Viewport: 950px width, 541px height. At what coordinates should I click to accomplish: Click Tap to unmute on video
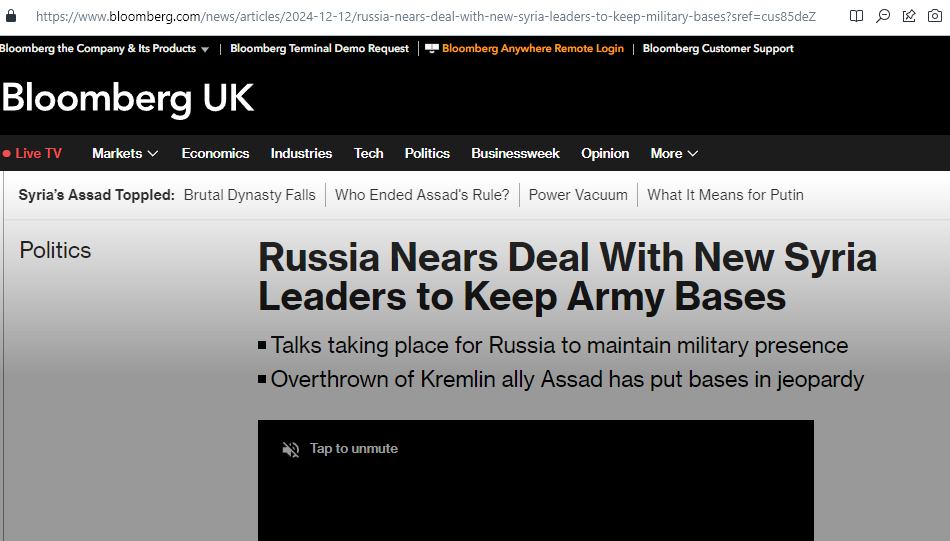click(354, 449)
